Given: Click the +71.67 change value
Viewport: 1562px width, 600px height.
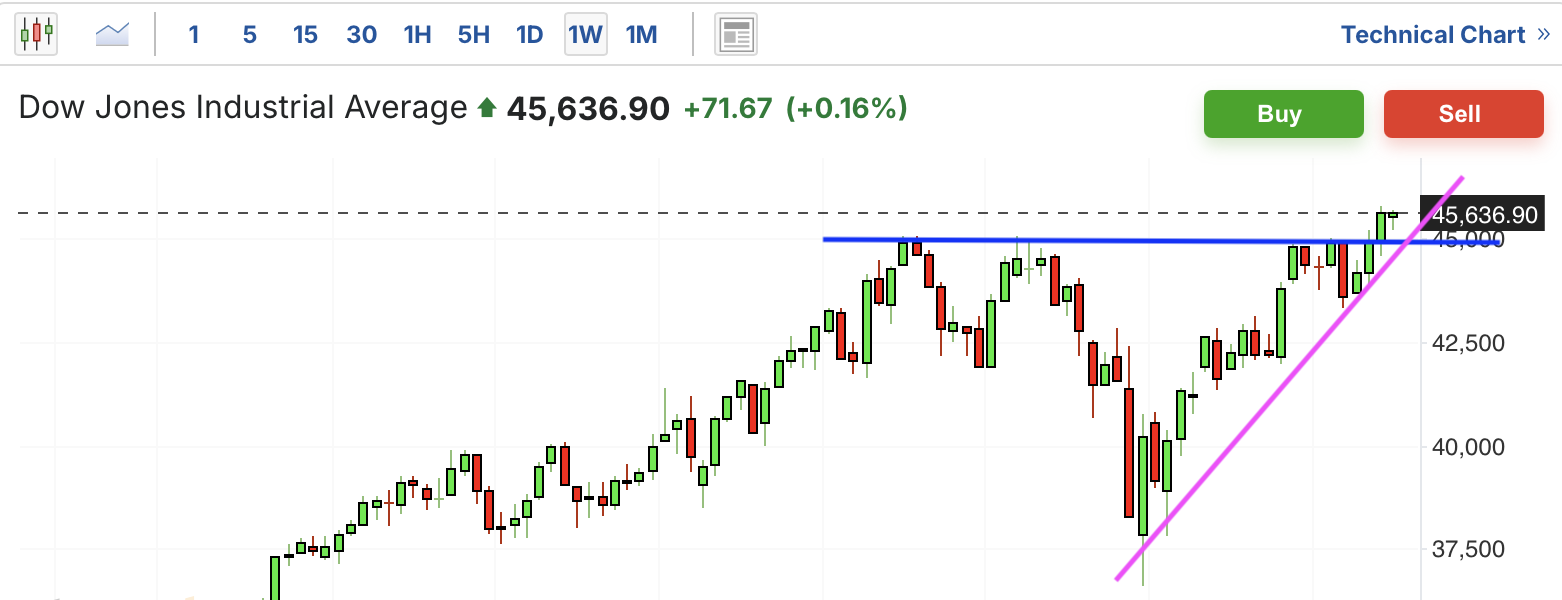Looking at the screenshot, I should click(x=728, y=107).
